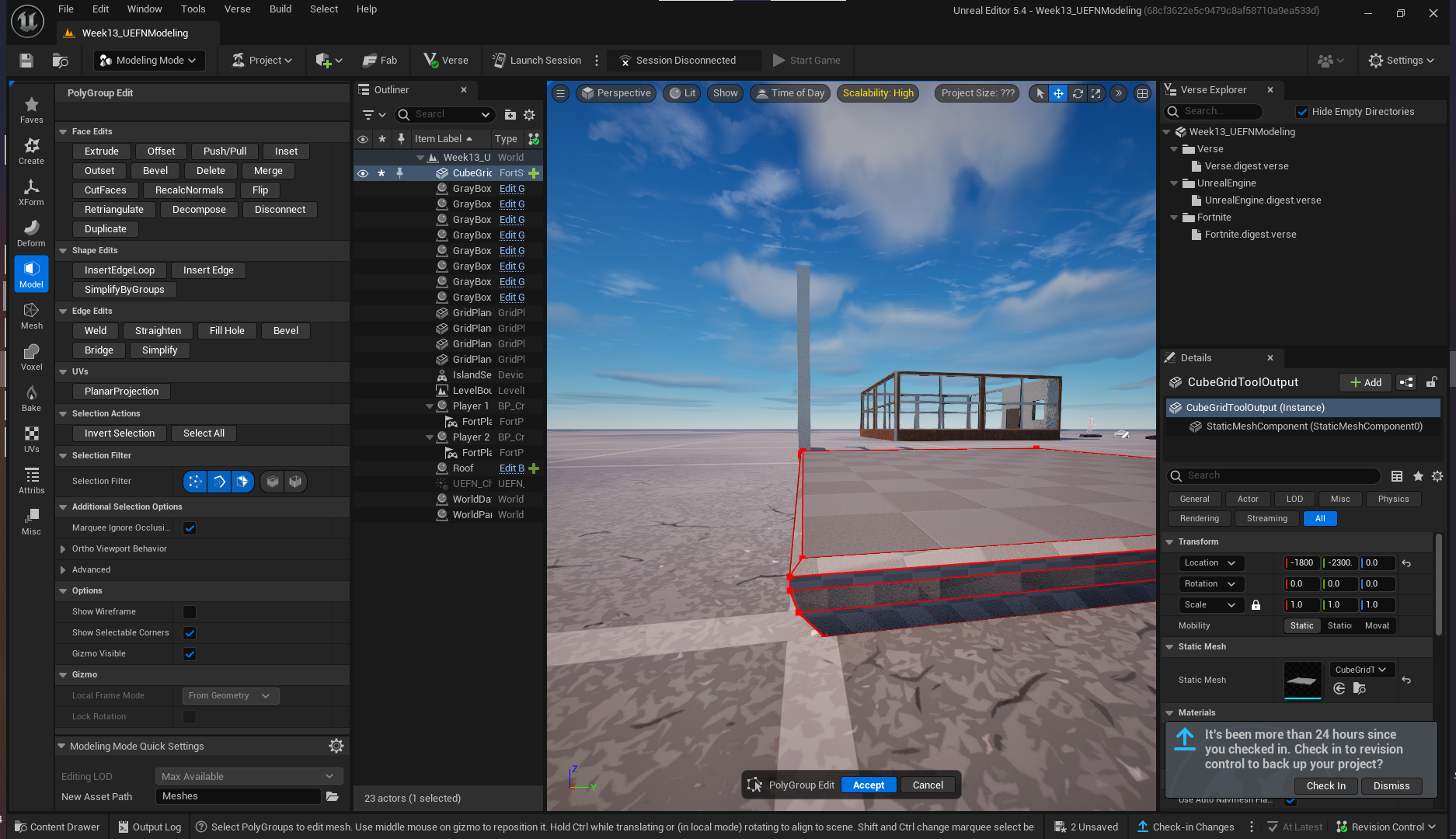1456x839 pixels.
Task: Select face selection filter
Action: point(242,482)
